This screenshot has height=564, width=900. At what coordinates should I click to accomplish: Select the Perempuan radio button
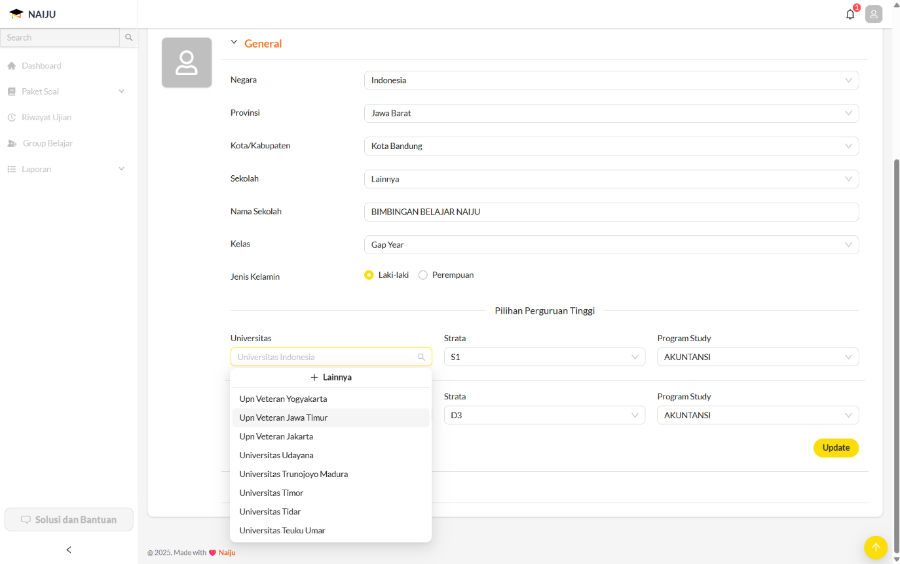(423, 275)
